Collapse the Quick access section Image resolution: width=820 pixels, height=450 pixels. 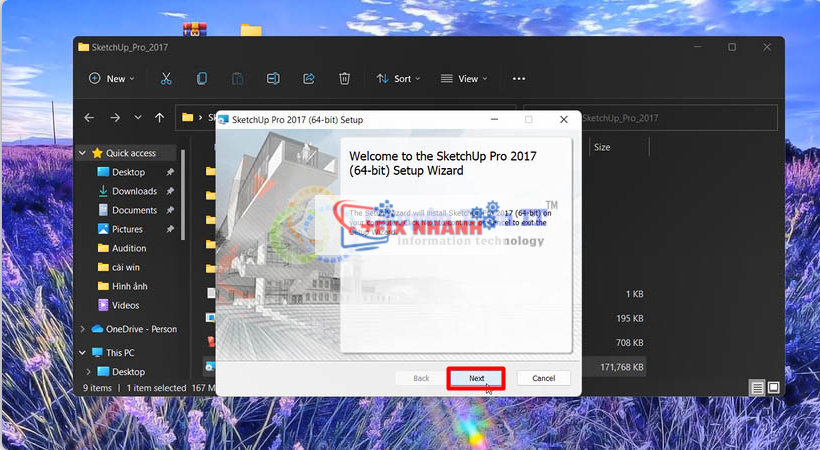[x=82, y=153]
